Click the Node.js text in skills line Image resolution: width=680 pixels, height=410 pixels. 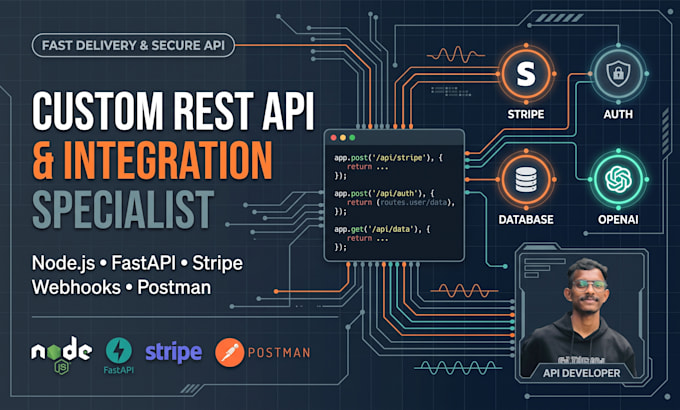(63, 263)
